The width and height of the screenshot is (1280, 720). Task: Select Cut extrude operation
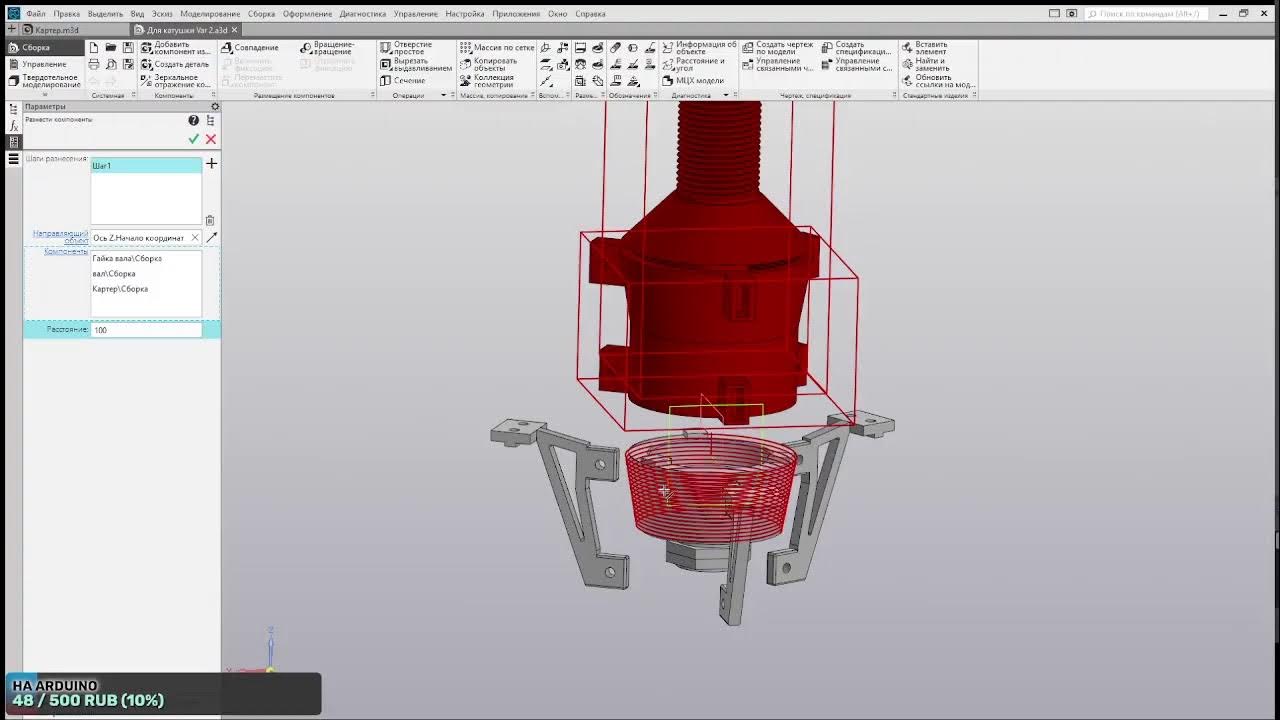click(x=416, y=64)
